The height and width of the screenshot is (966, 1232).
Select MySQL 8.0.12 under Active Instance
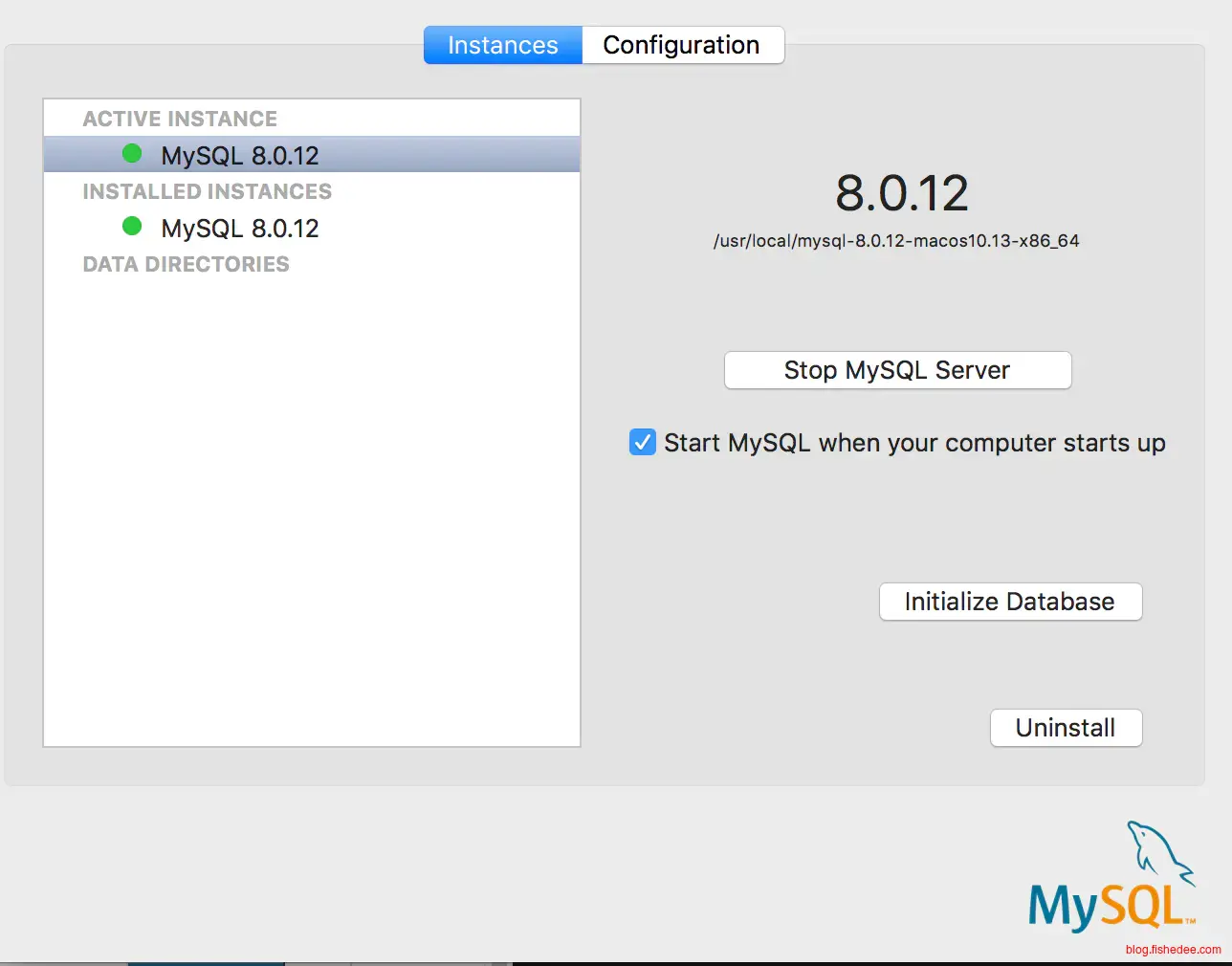pos(240,155)
